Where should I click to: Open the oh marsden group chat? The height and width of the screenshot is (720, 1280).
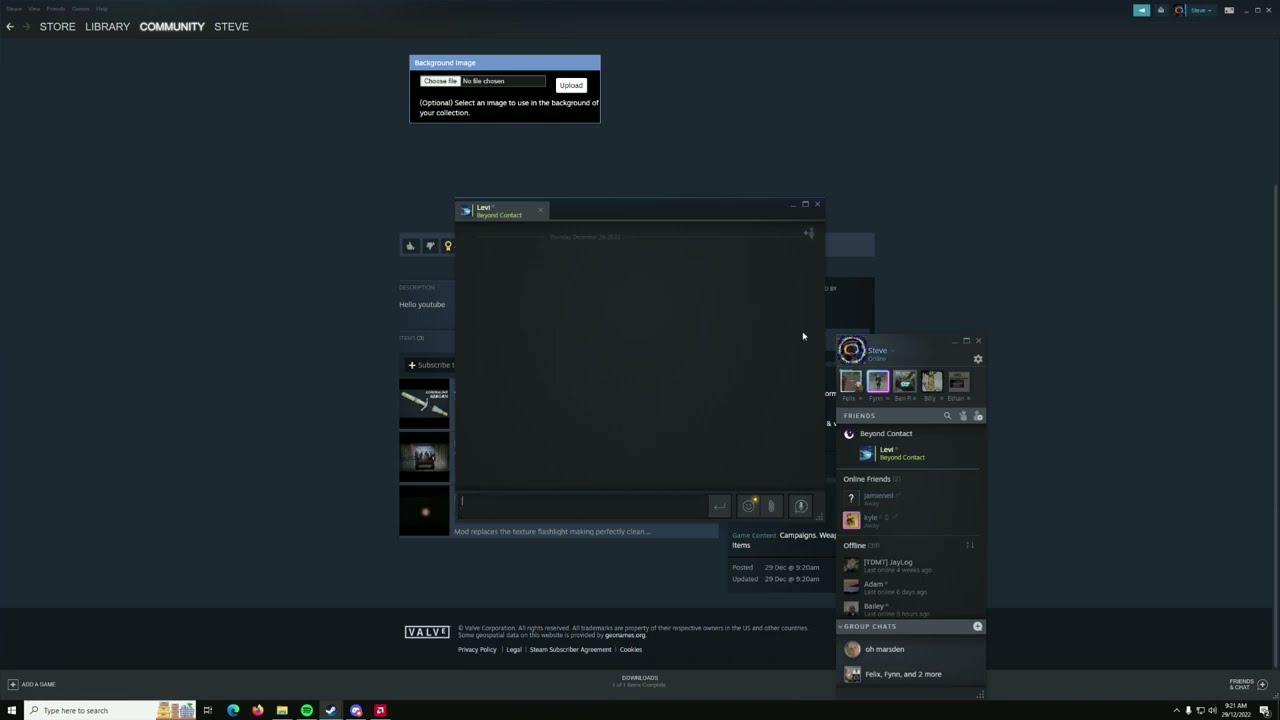pos(910,649)
